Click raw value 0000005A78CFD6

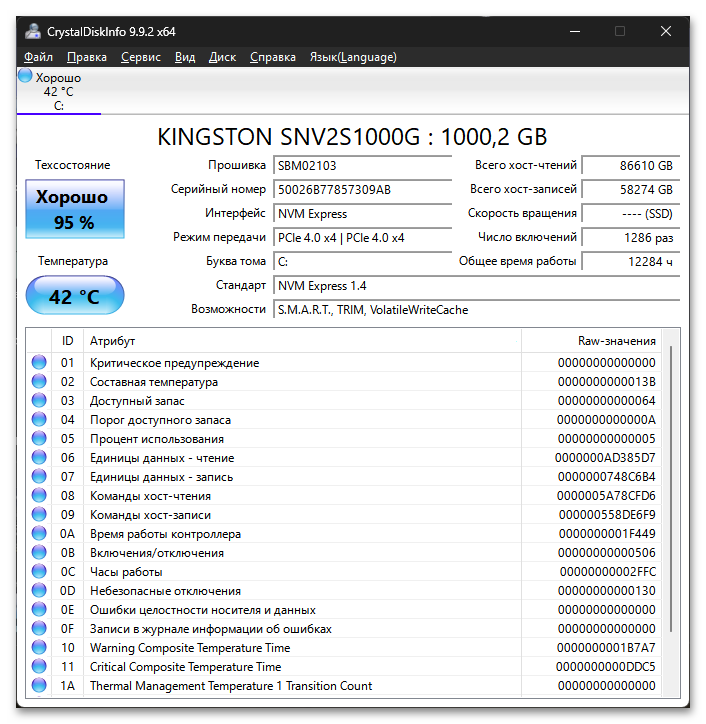(x=606, y=495)
